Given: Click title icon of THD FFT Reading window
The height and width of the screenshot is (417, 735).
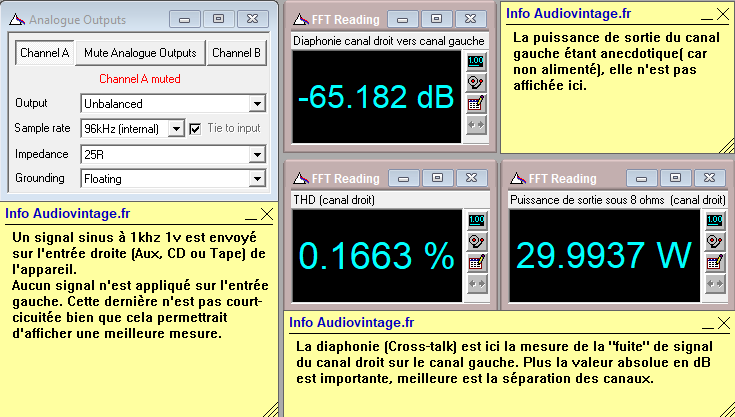Looking at the screenshot, I should tap(300, 179).
